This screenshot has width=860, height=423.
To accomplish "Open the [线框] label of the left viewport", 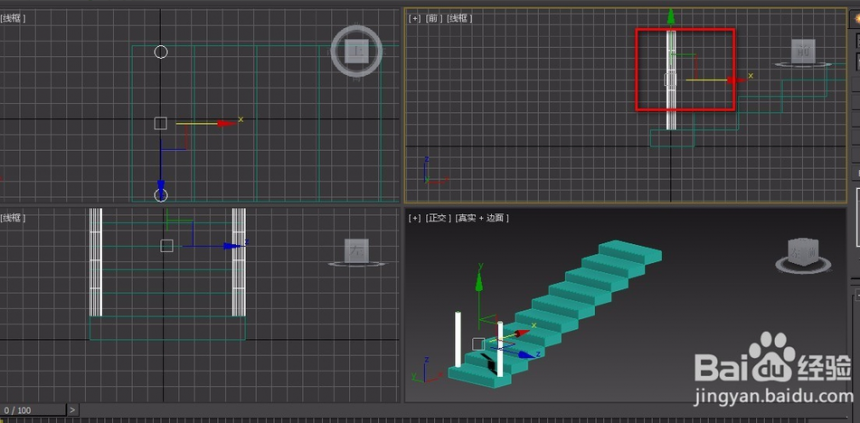I will (13, 218).
